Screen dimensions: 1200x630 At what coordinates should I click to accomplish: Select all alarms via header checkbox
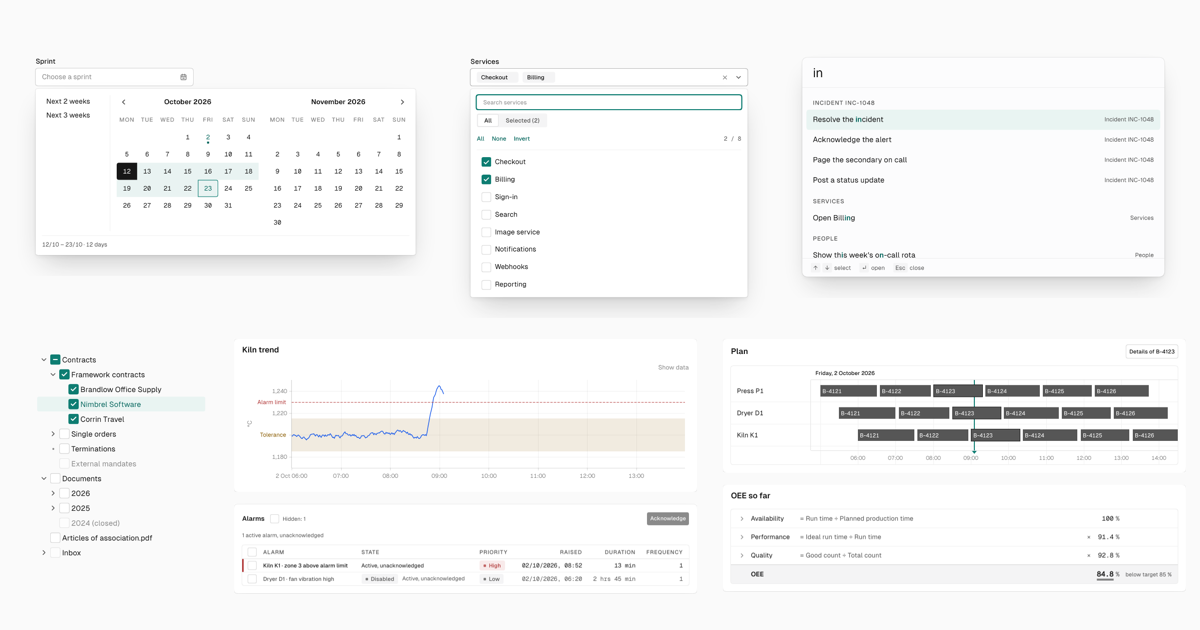252,552
